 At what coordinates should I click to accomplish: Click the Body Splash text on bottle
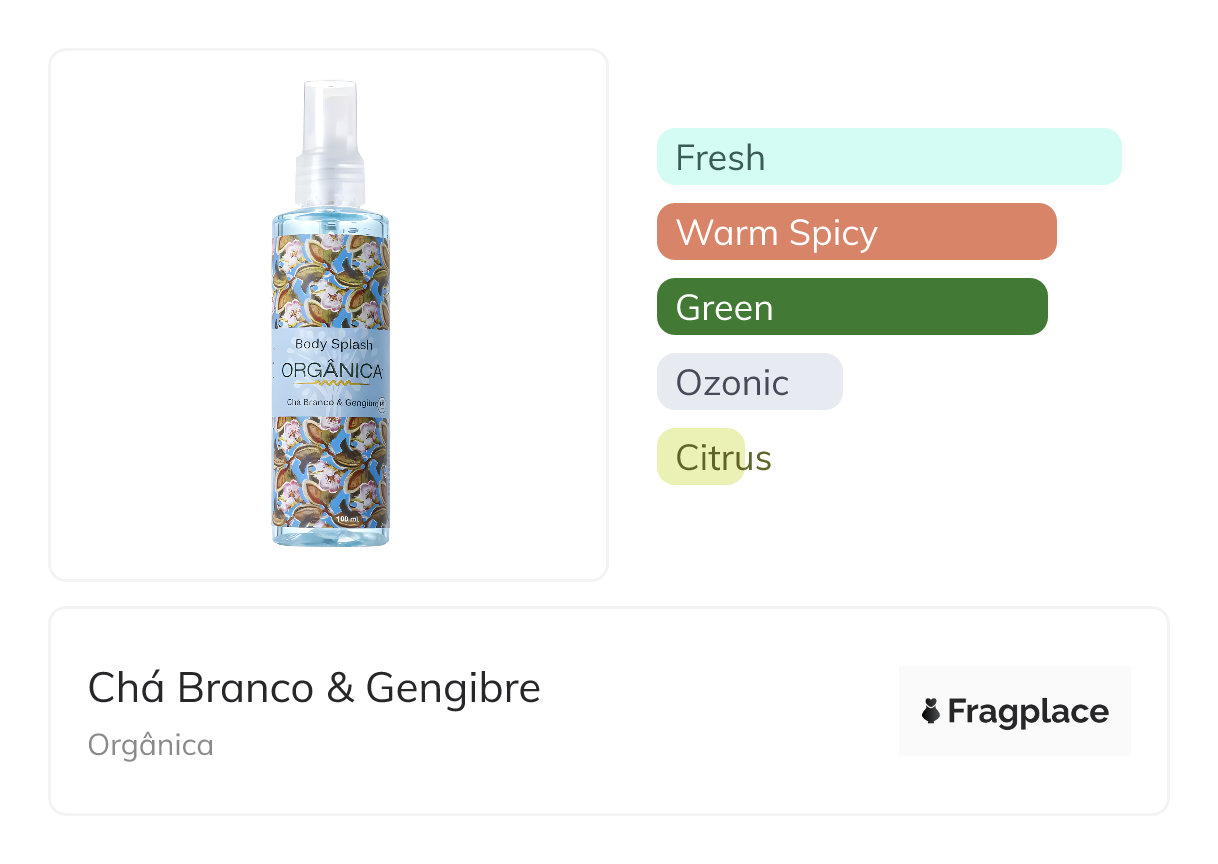tap(333, 344)
